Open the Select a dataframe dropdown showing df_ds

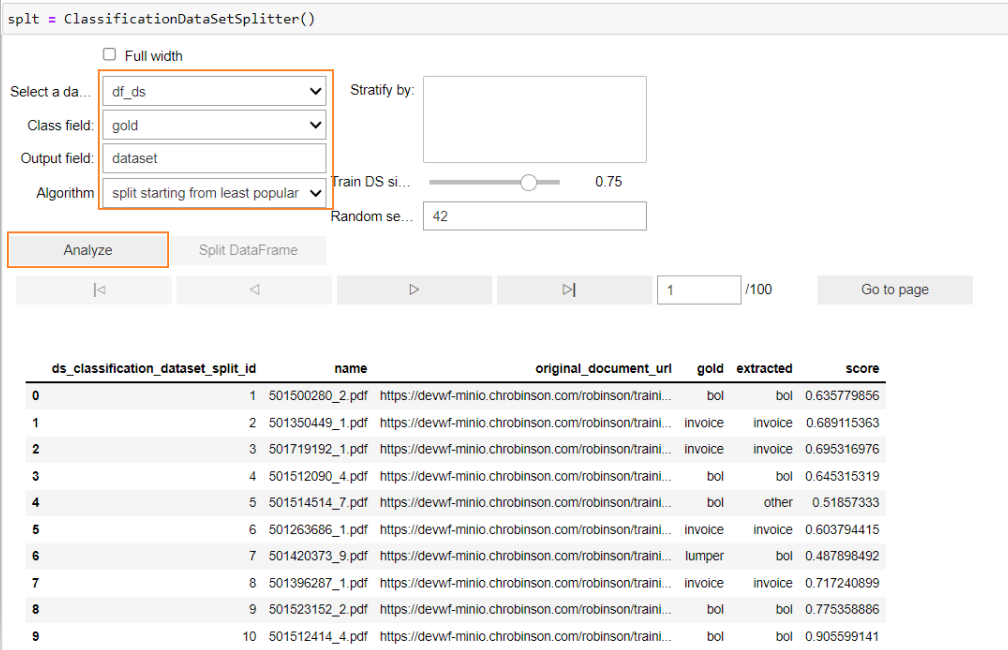click(214, 91)
